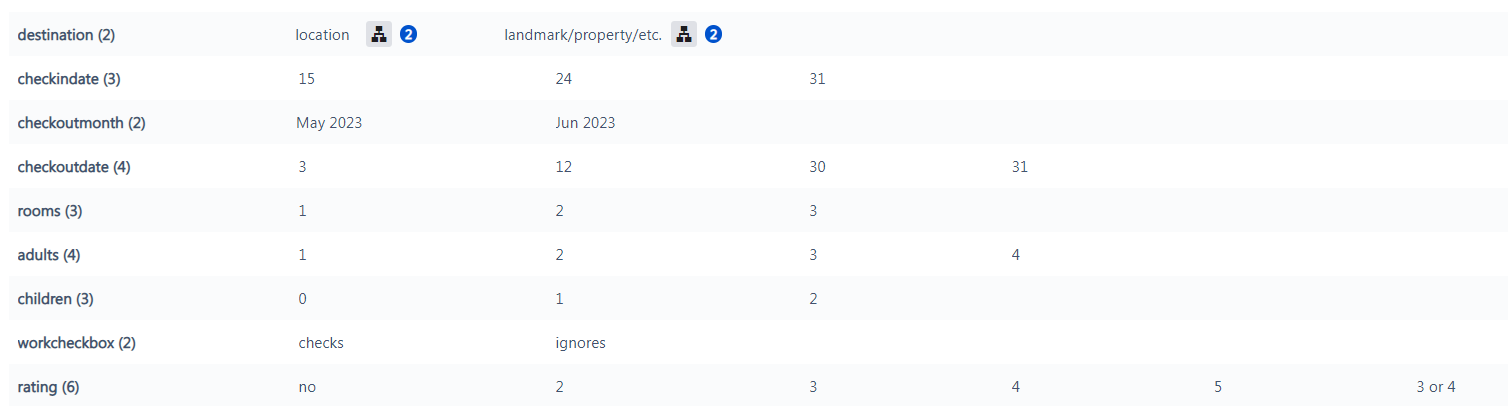
Task: Click the blue 2 badge beside landmark/property/etc.
Action: pos(713,35)
